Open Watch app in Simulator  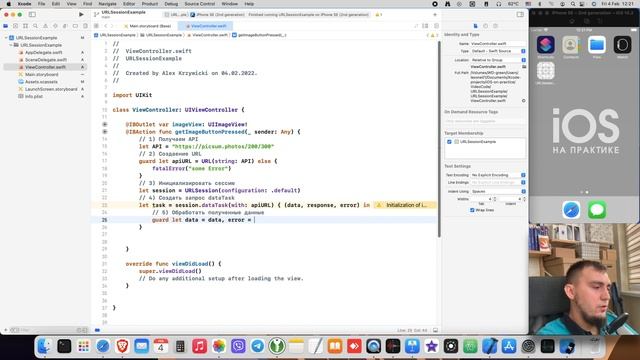point(622,44)
